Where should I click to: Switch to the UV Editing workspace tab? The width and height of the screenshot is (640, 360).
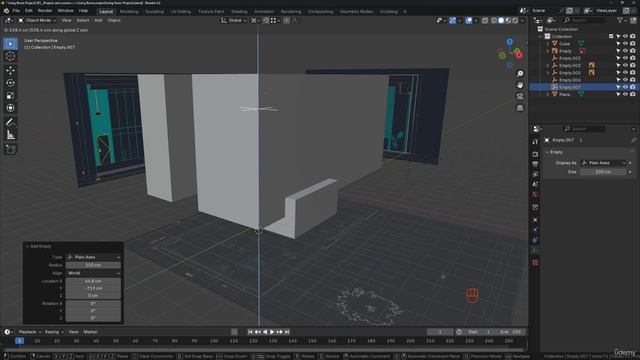coord(181,11)
